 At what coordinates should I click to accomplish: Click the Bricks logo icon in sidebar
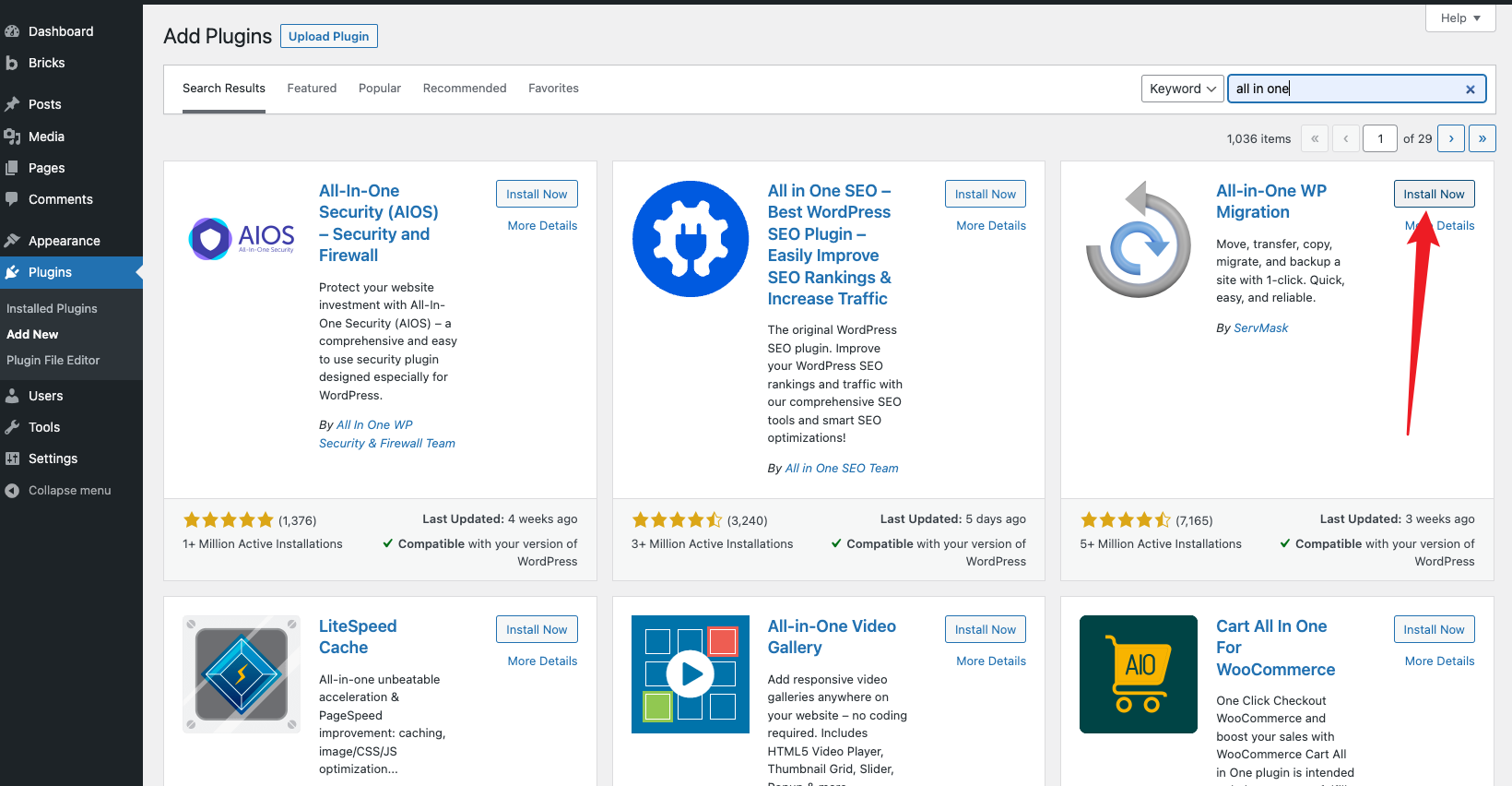click(x=12, y=63)
